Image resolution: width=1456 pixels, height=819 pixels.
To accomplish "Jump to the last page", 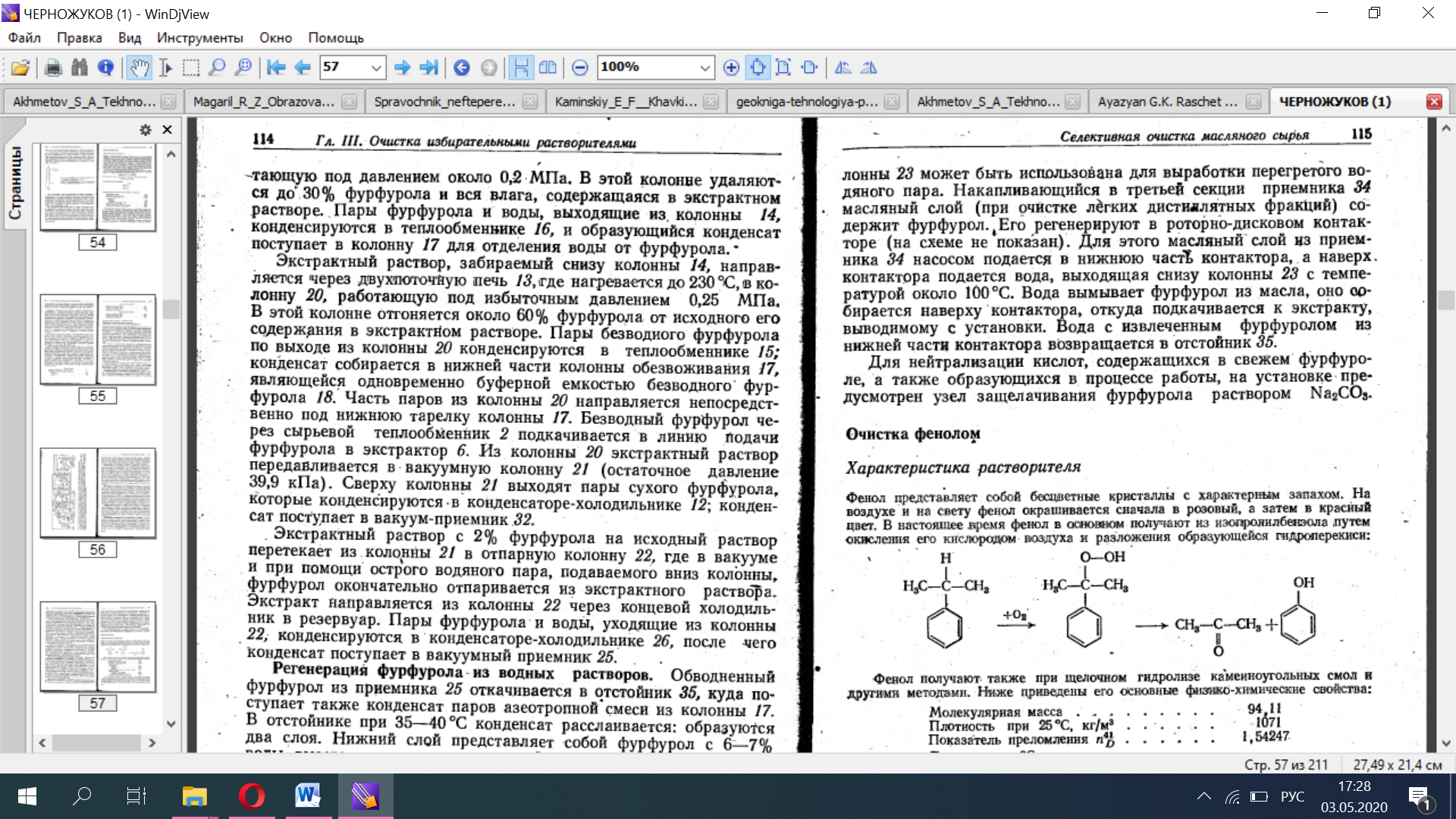I will click(429, 67).
